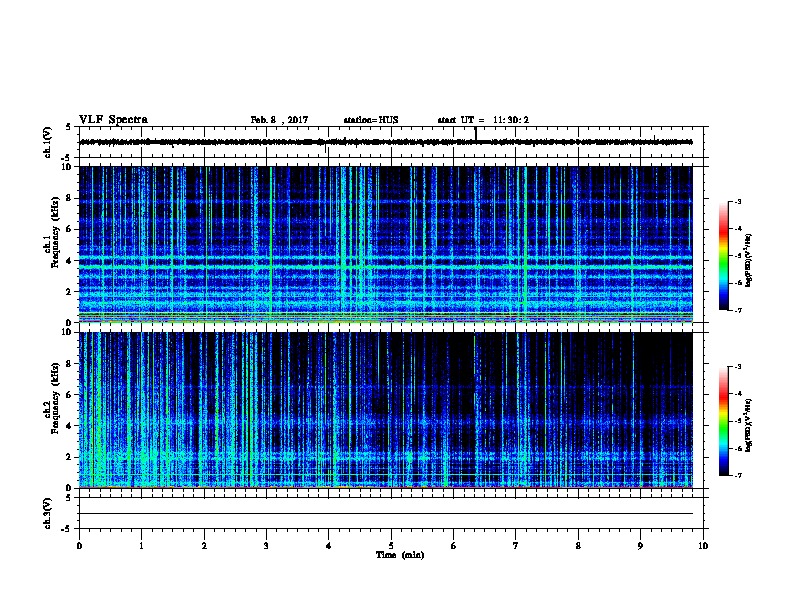The image size is (792, 612).
Task: Click the ch.1 spectrogram color scale bar
Action: 724,256
